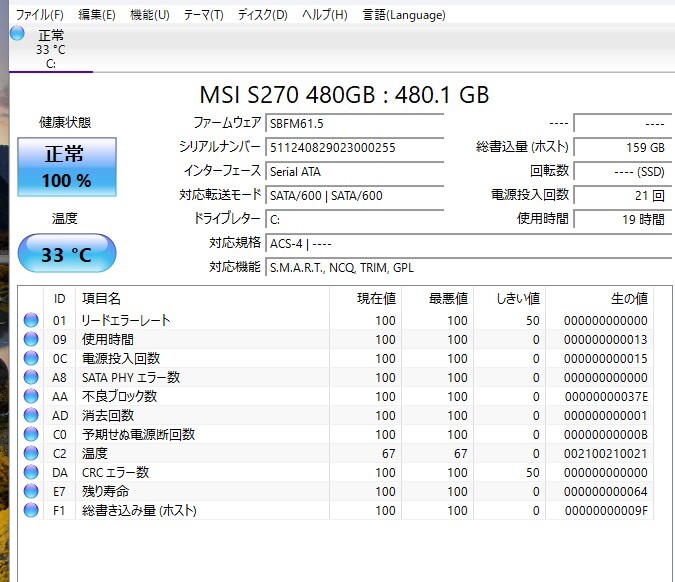
Task: Click status orb for 01 リードエラーレート
Action: click(x=31, y=320)
